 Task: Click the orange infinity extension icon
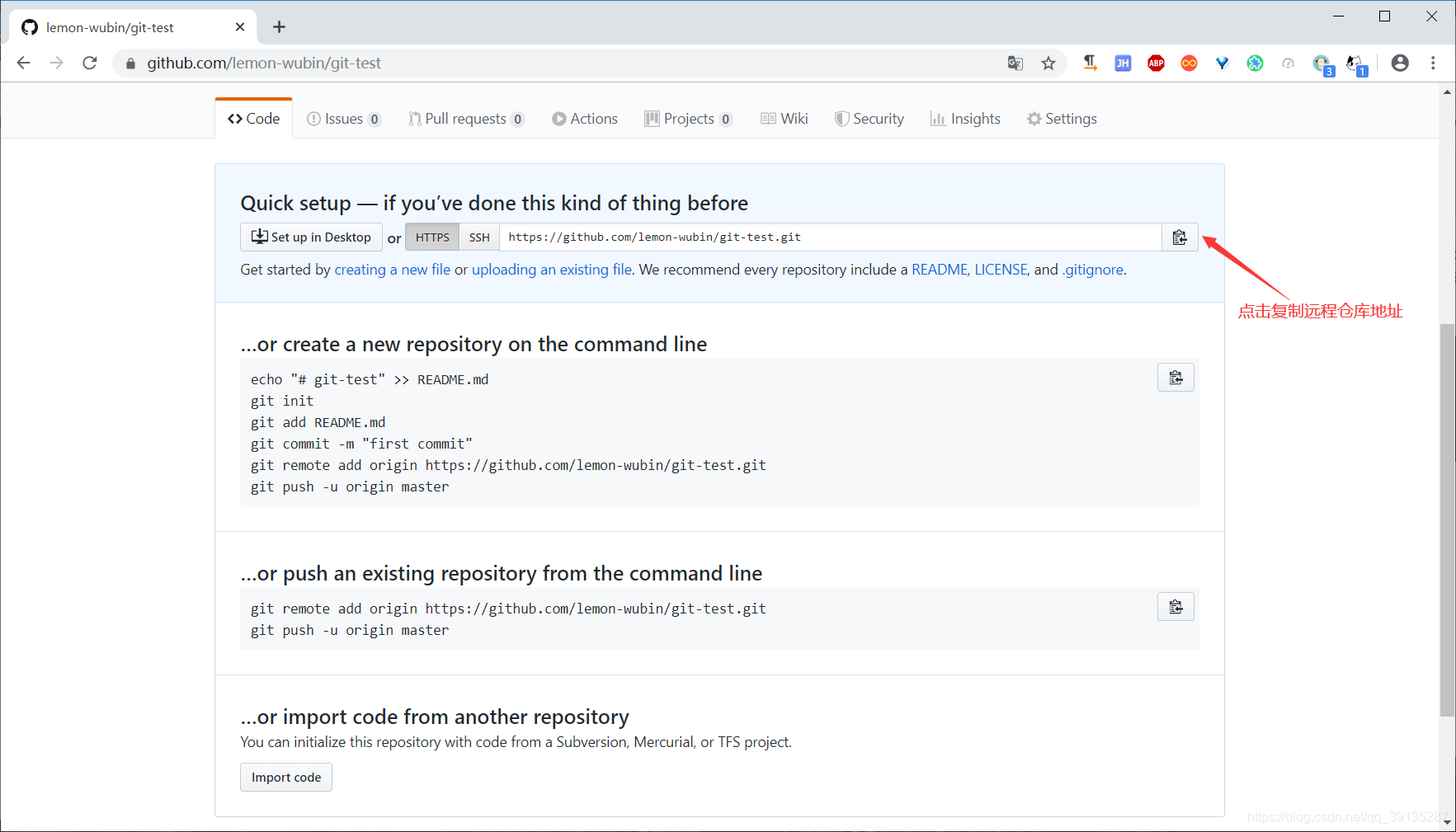(x=1189, y=63)
